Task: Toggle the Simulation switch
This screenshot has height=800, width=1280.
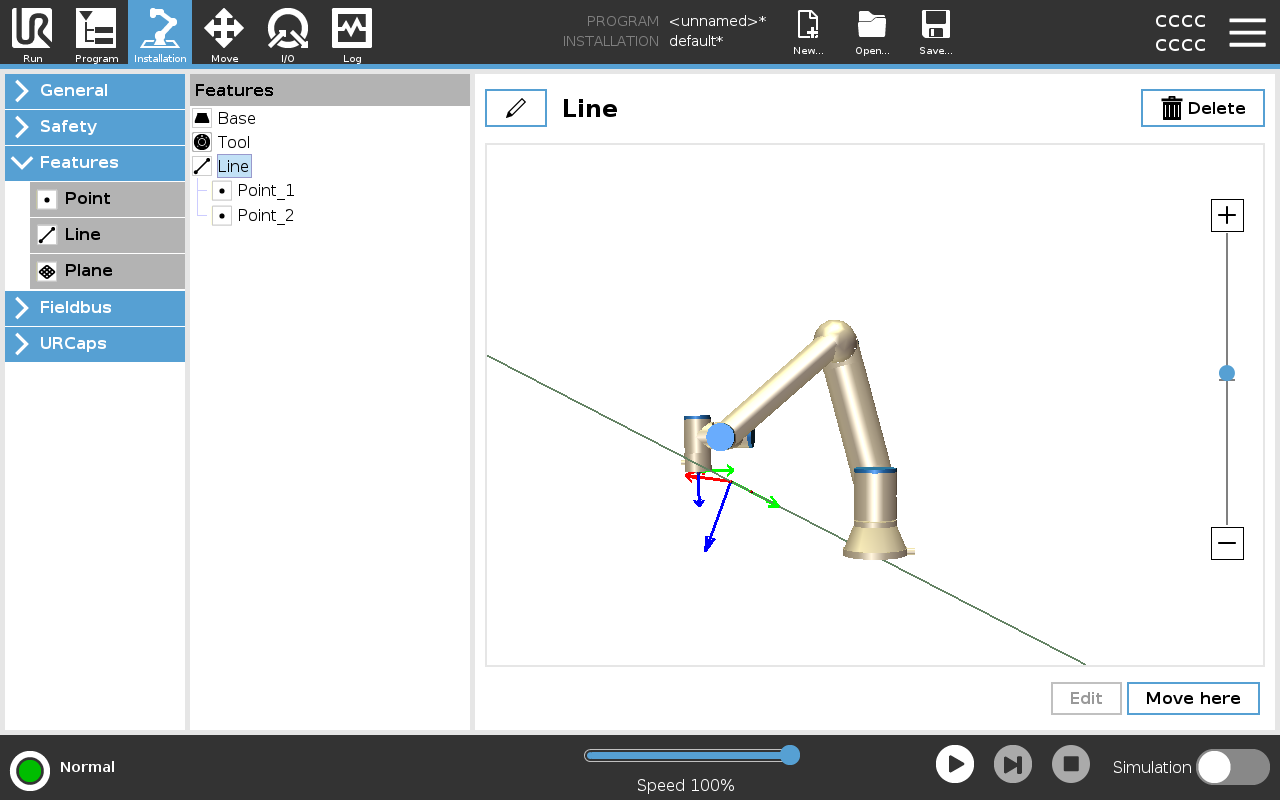Action: pyautogui.click(x=1232, y=767)
